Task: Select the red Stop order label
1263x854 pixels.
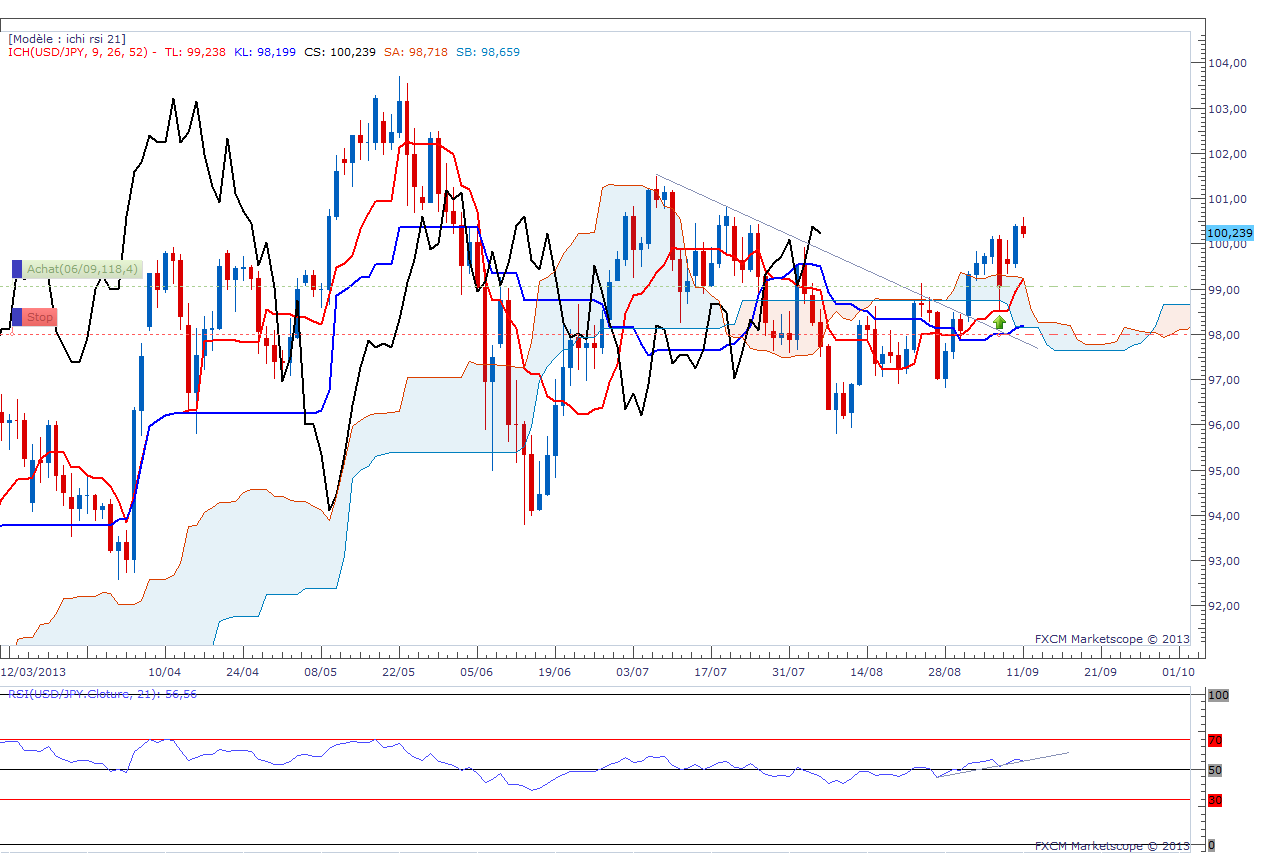Action: coord(40,317)
